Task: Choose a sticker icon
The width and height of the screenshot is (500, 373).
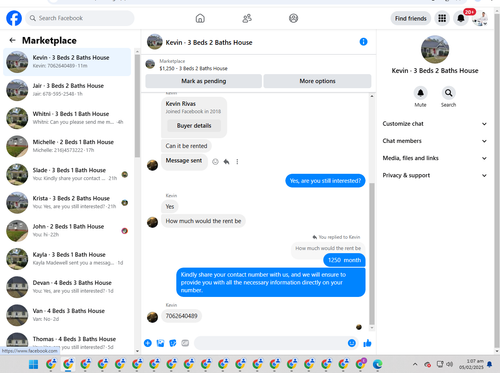Action: [x=173, y=343]
